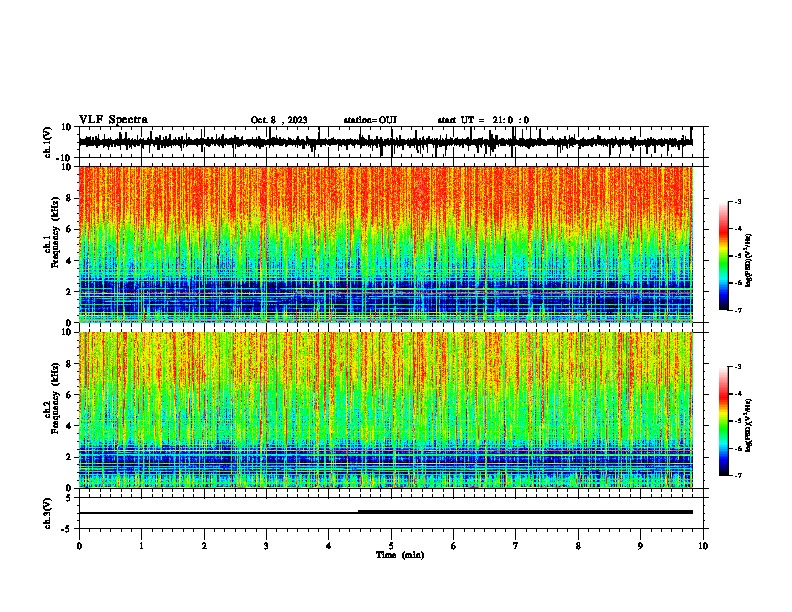This screenshot has height=612, width=792.
Task: Click the ch.1 color scale log(PSD) label
Action: pos(749,260)
